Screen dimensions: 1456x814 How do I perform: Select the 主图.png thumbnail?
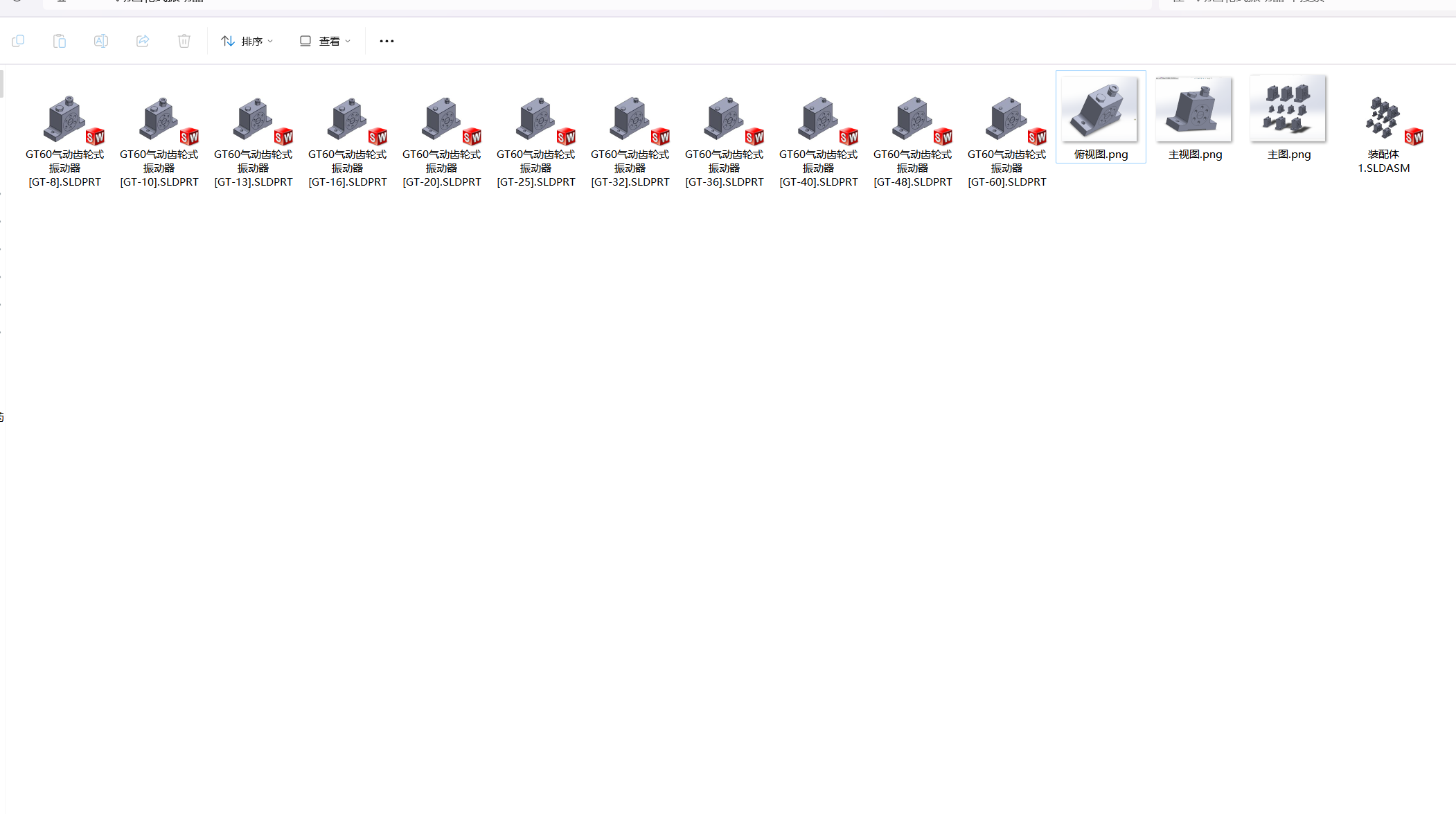coord(1289,111)
